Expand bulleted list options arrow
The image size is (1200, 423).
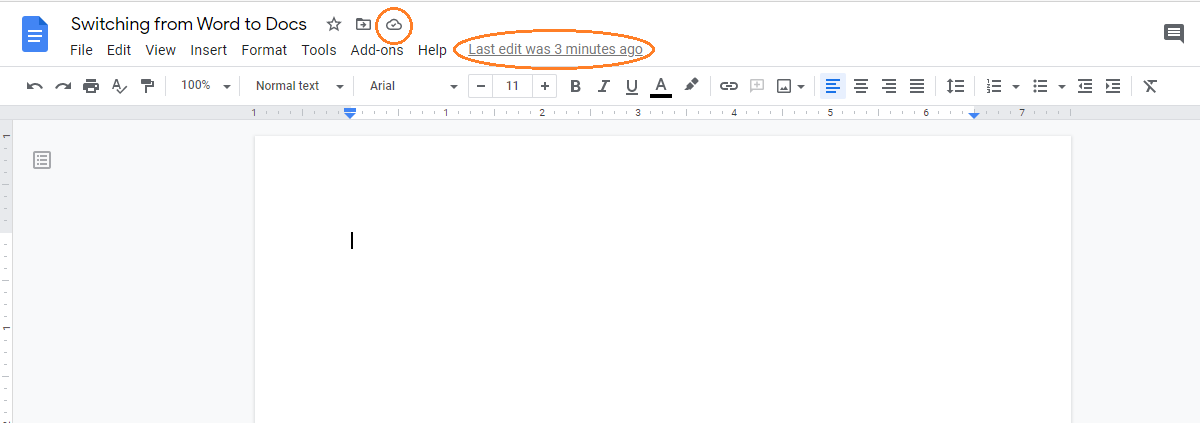coord(1062,87)
